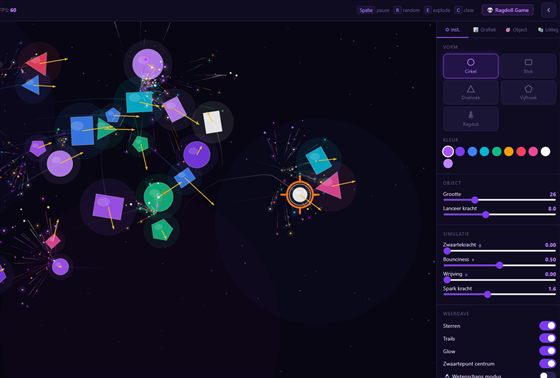Disable the Glow switch

coord(548,351)
